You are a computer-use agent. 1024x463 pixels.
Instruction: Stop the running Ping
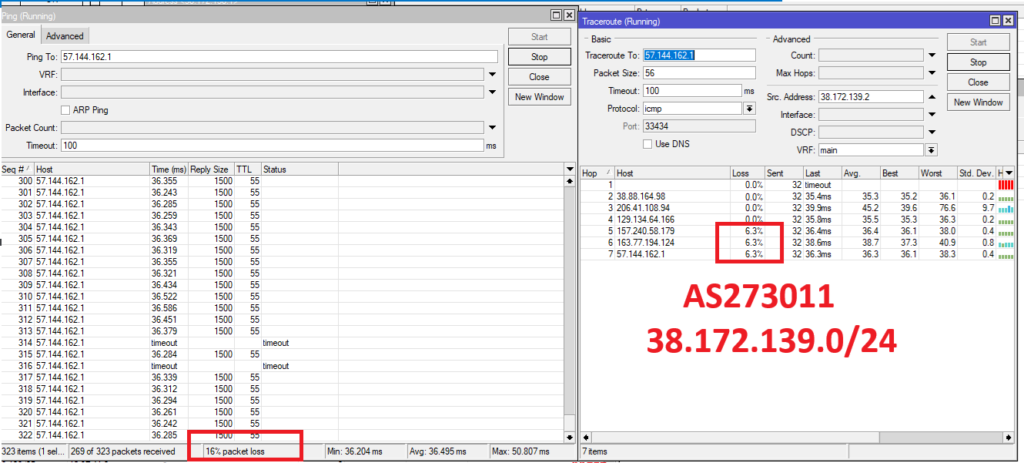coord(539,58)
